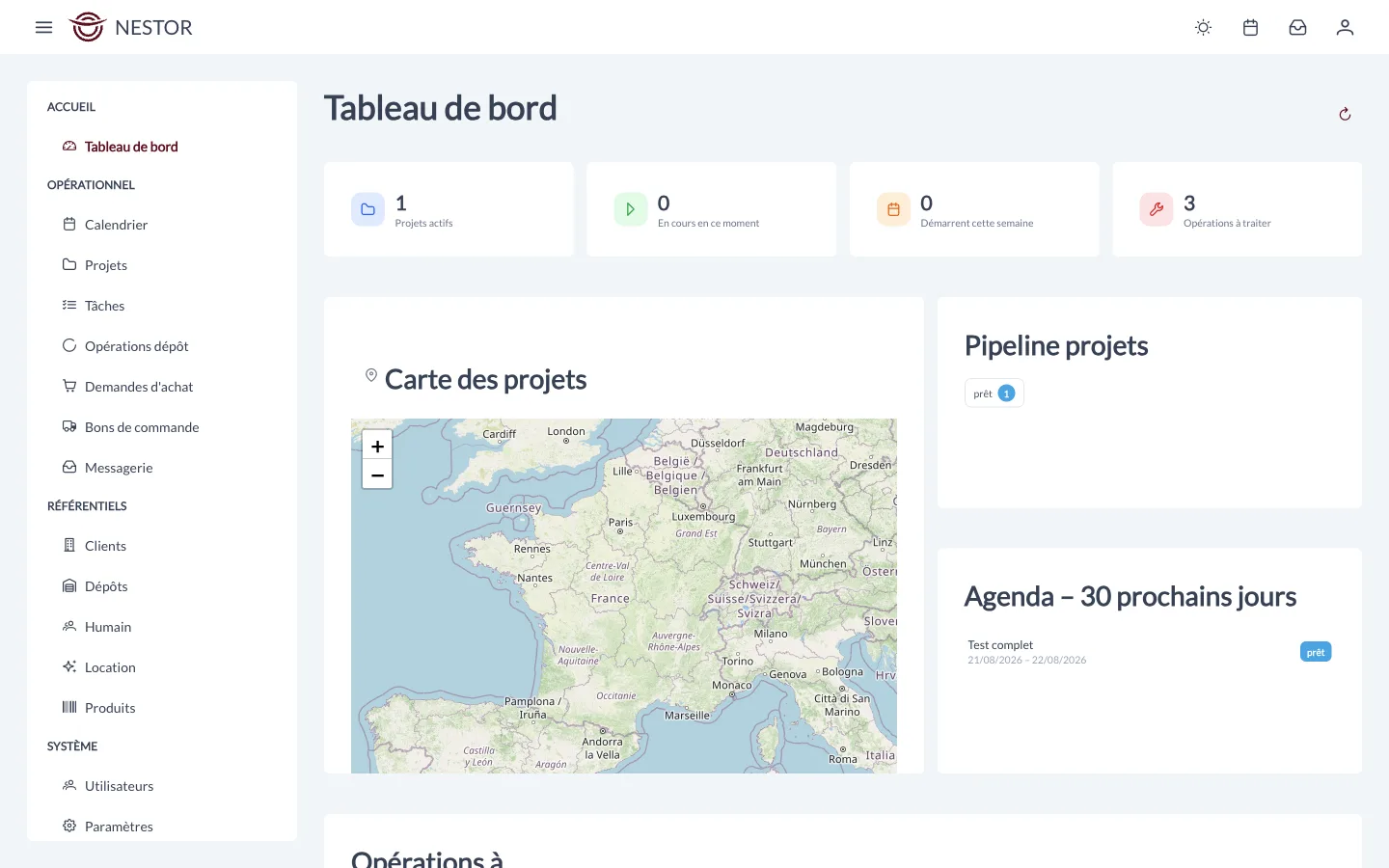Refresh the dashboard with reload icon

[x=1345, y=114]
